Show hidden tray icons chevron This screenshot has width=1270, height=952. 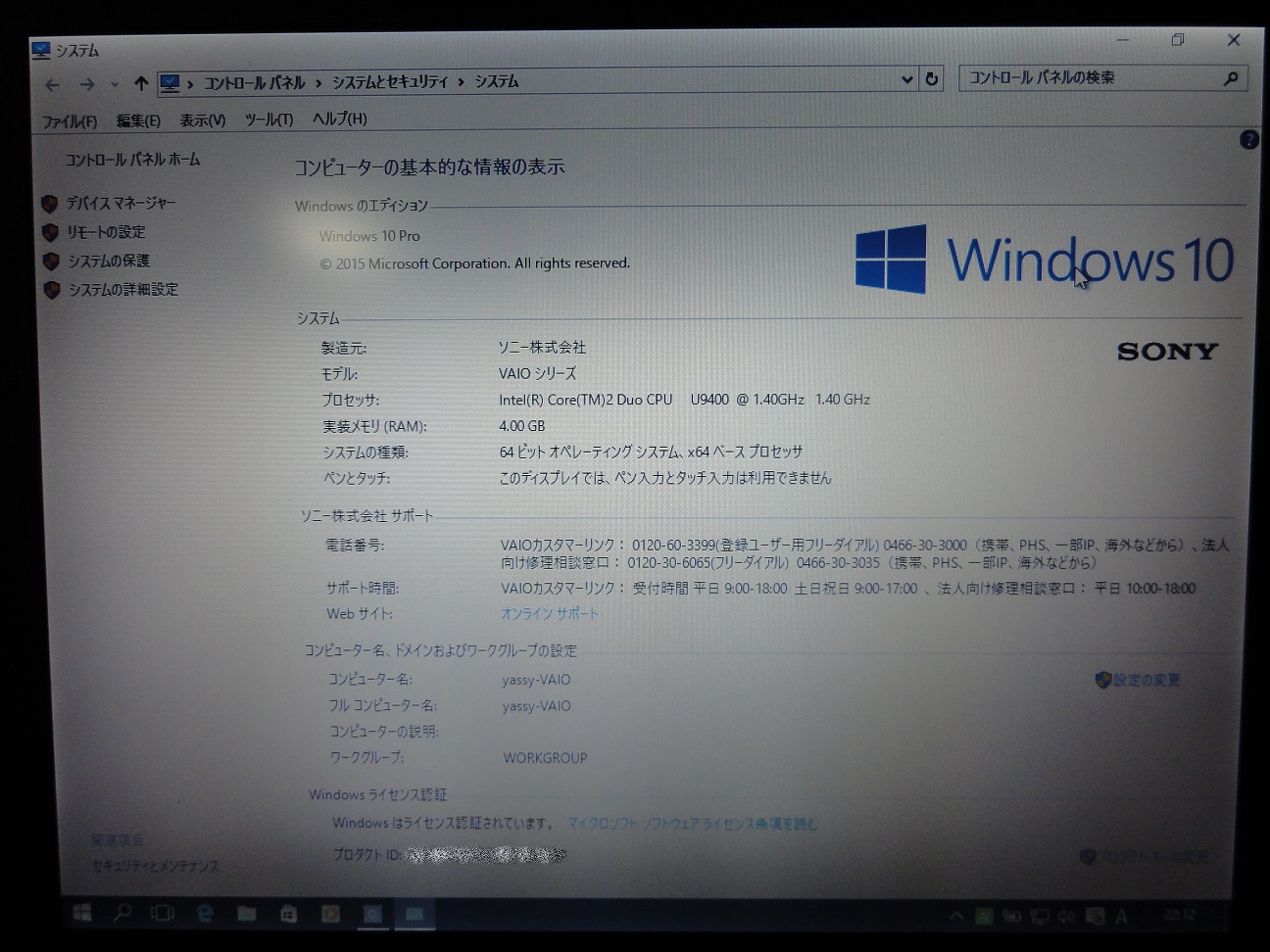955,917
